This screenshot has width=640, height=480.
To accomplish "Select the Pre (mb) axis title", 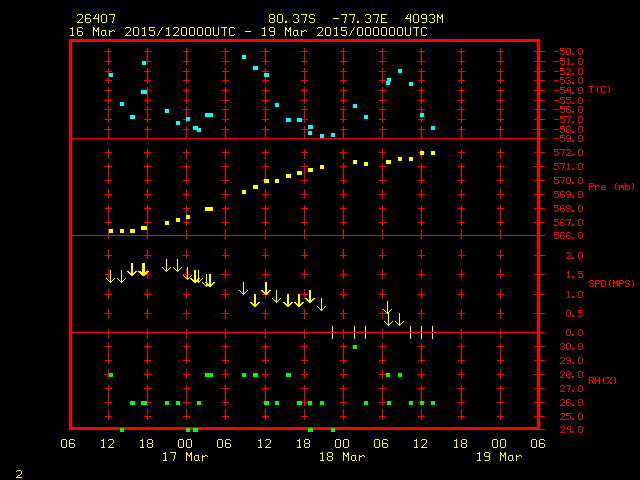I will [x=612, y=187].
